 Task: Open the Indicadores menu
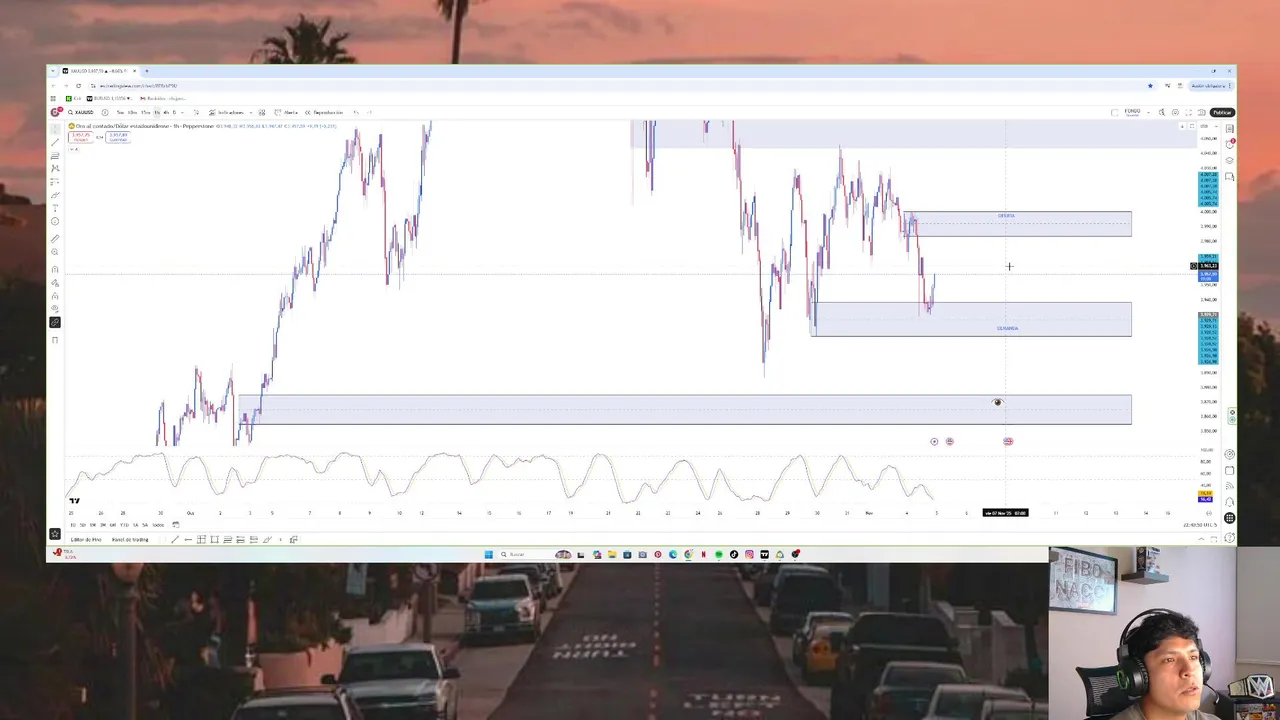(x=228, y=112)
